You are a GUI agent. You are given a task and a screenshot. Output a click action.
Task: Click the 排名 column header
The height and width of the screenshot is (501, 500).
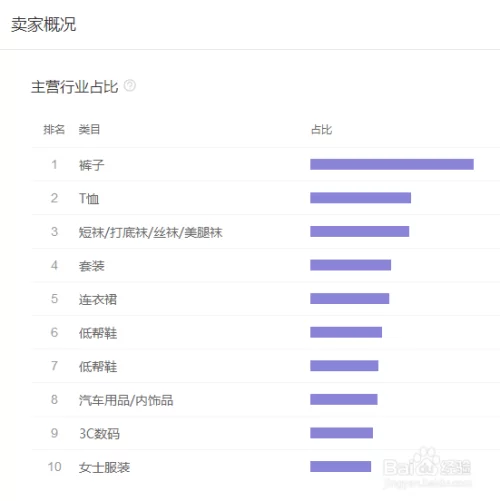(x=54, y=129)
